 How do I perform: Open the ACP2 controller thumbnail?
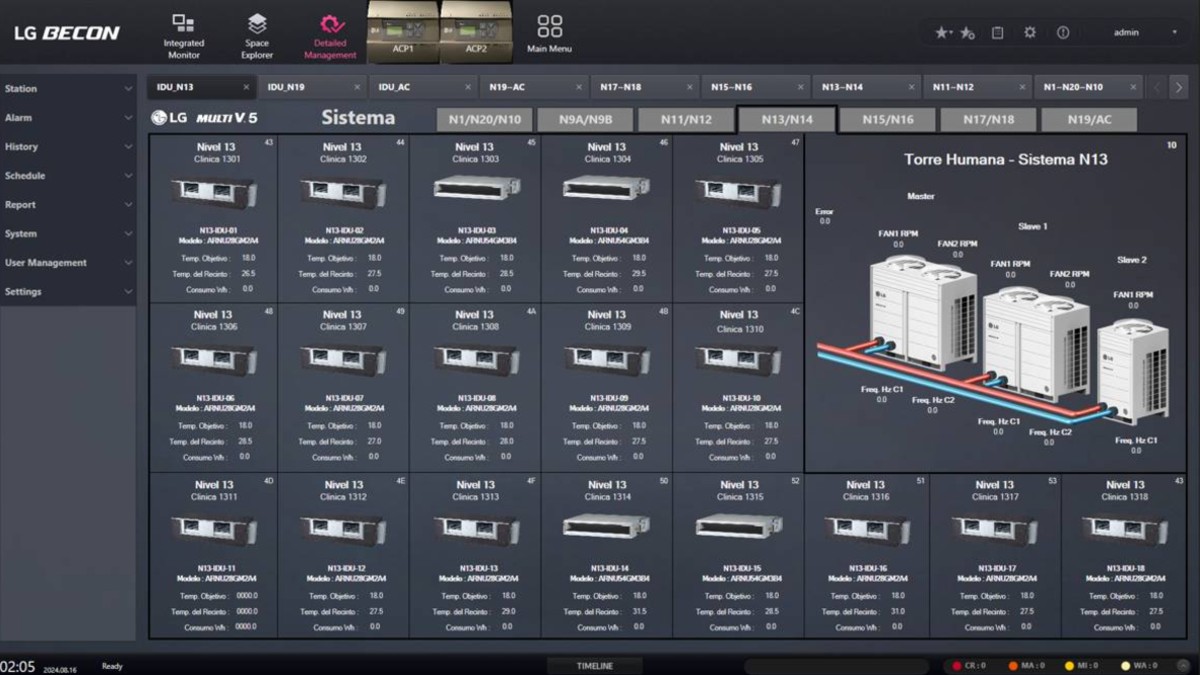pyautogui.click(x=476, y=32)
